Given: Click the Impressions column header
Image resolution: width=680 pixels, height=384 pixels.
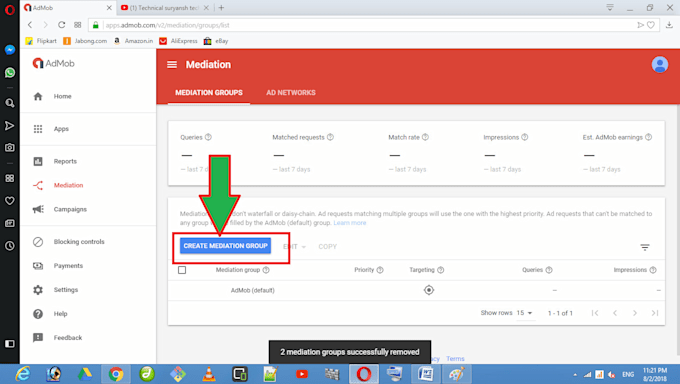Looking at the screenshot, I should 630,270.
